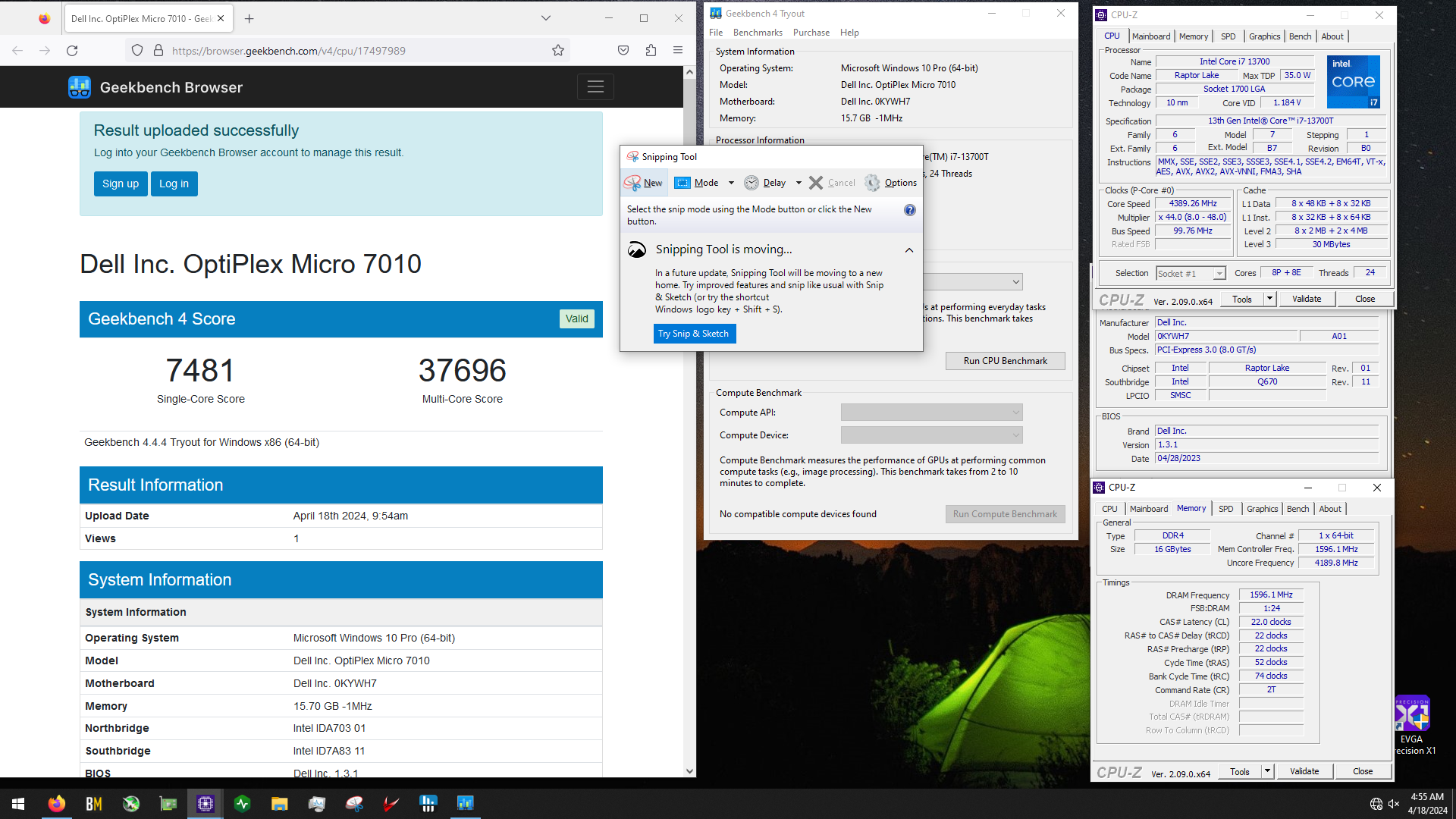
Task: Collapse the Snipping Tool is moving notice
Action: pos(909,249)
